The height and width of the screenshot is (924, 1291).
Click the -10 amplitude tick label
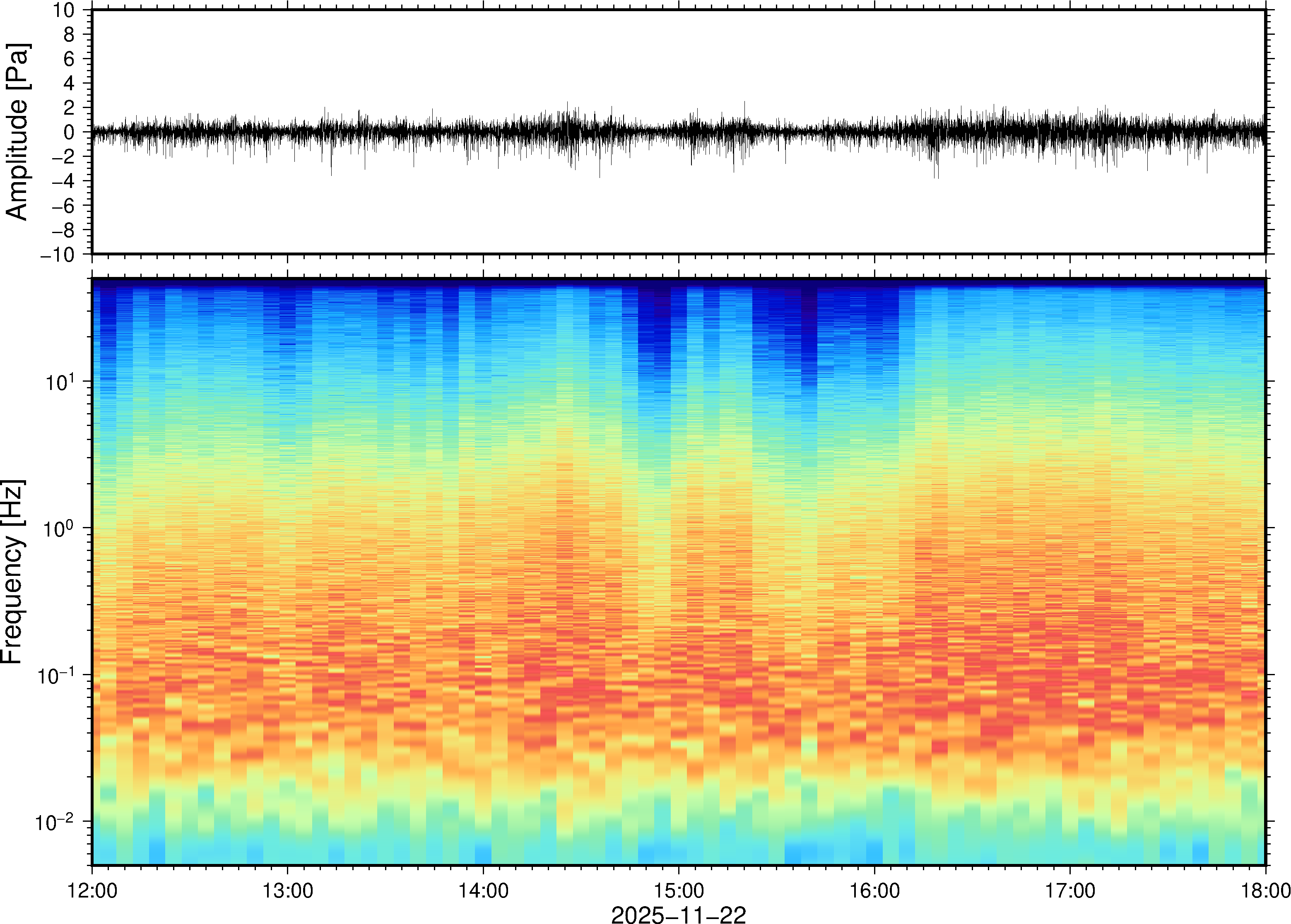click(x=57, y=255)
